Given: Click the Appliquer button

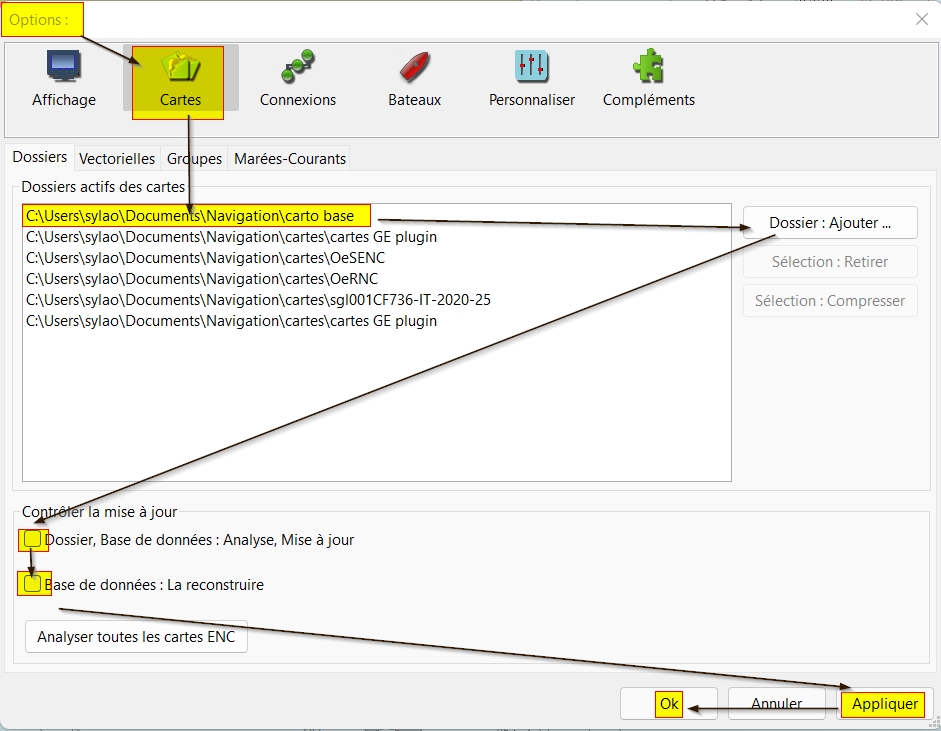Looking at the screenshot, I should pos(885,703).
